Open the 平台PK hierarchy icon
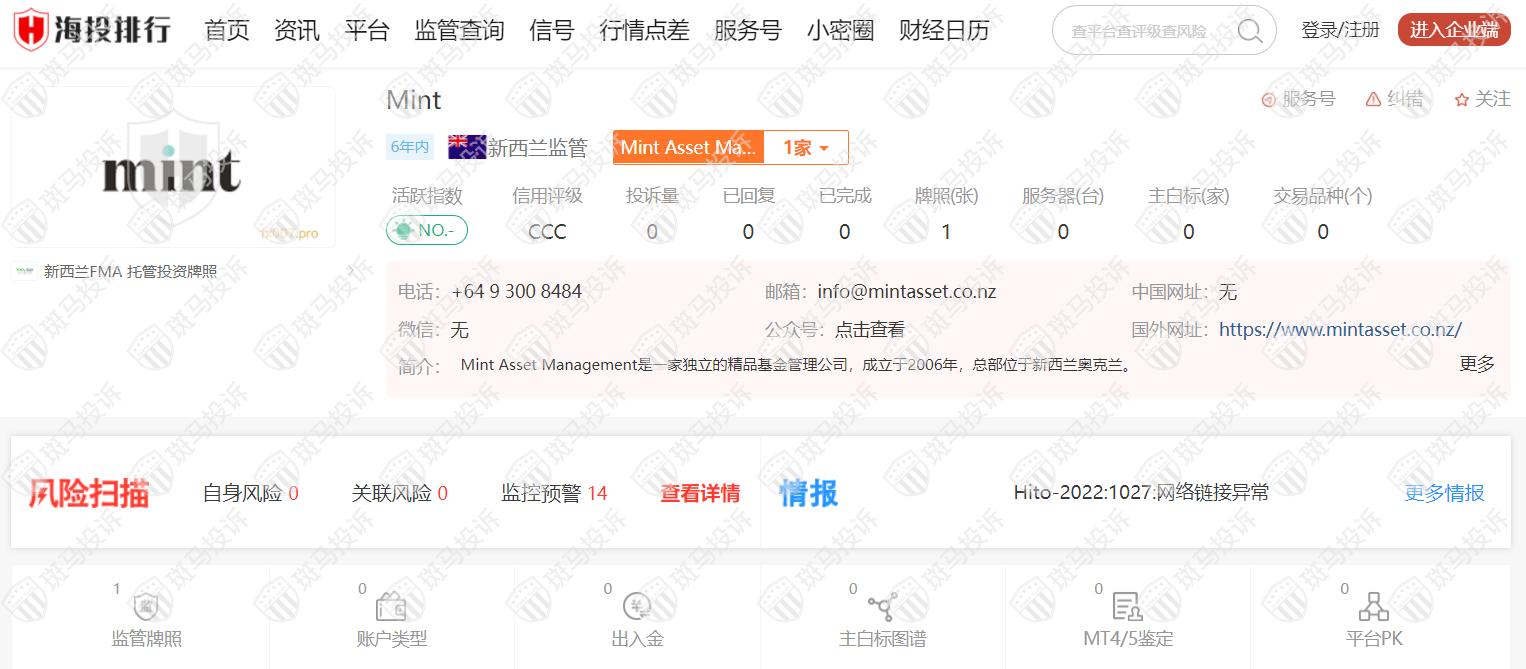The image size is (1526, 669). tap(1374, 607)
